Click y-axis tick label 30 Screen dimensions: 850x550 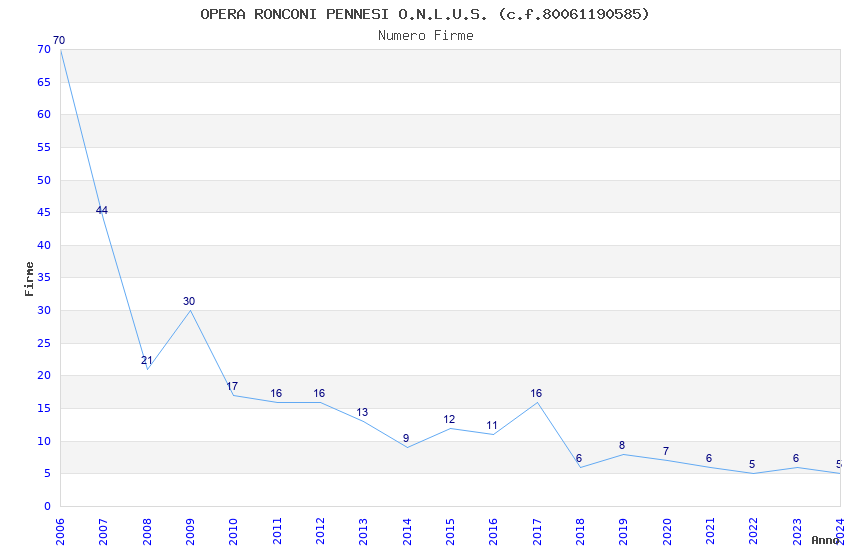[x=44, y=310]
